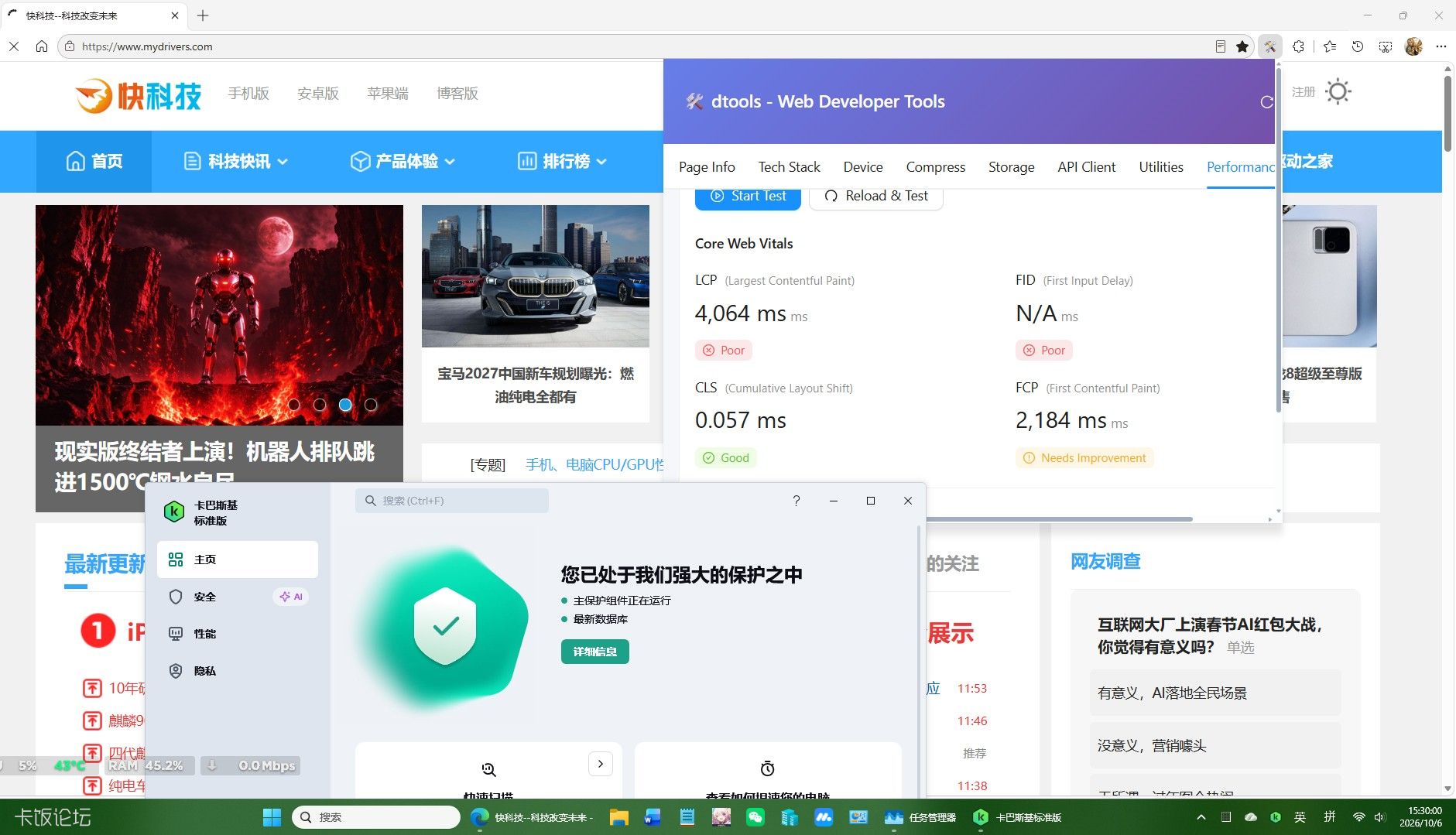Screen dimensions: 1456x835
Task: Click the Reload & Test button
Action: 875,197
